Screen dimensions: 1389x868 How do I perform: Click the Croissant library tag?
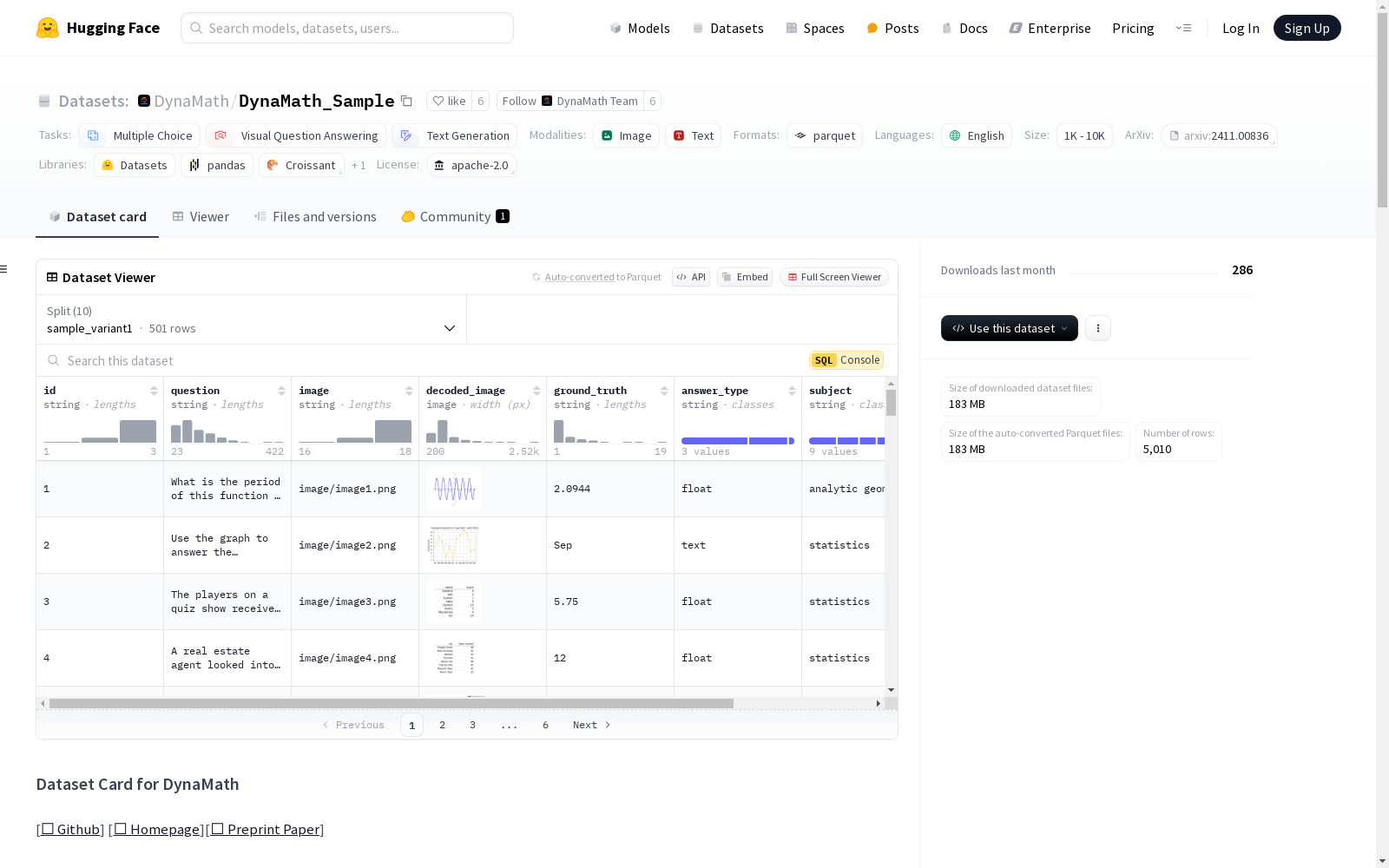coord(301,165)
